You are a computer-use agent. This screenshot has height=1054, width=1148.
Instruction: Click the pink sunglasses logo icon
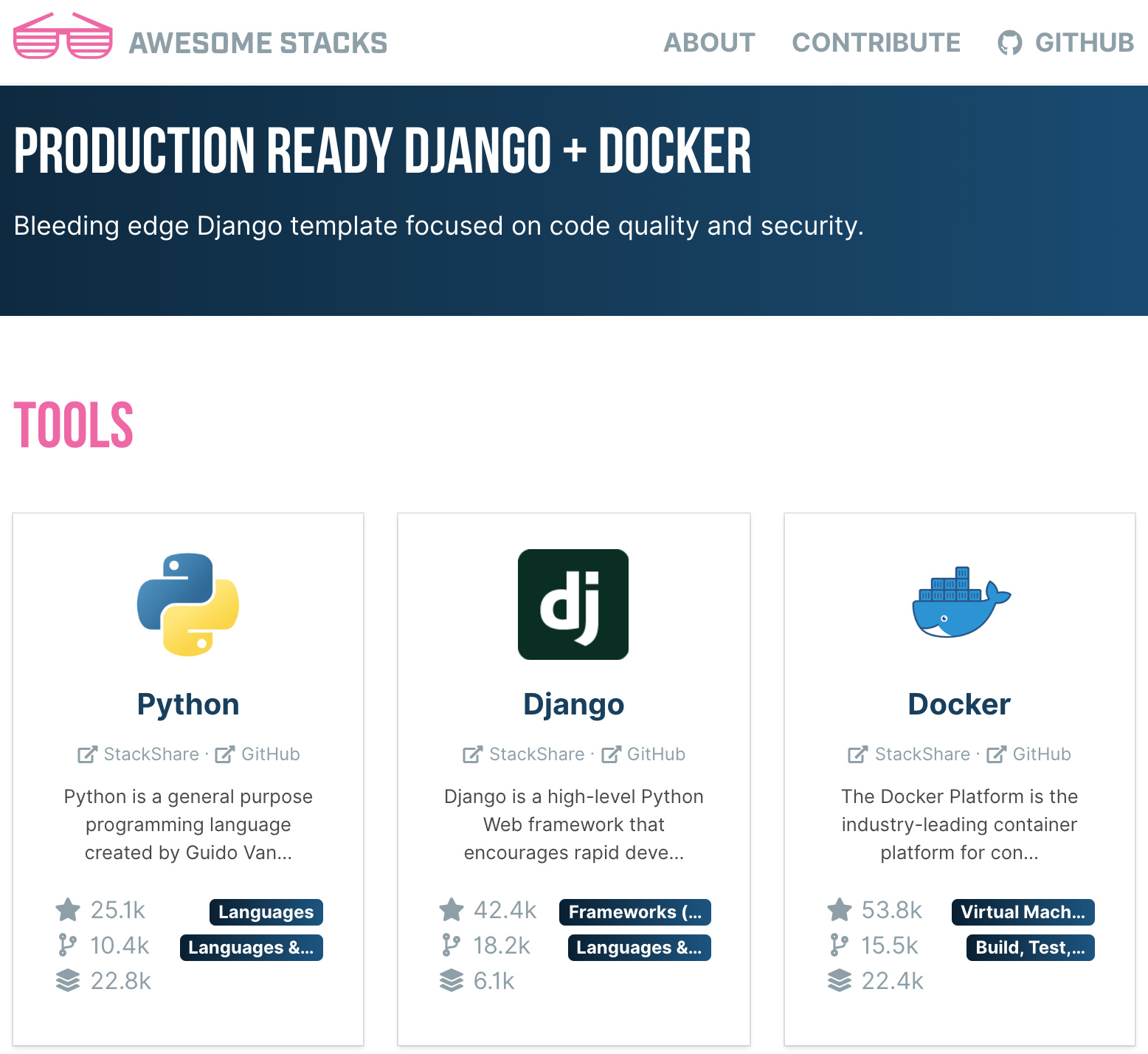pos(63,35)
